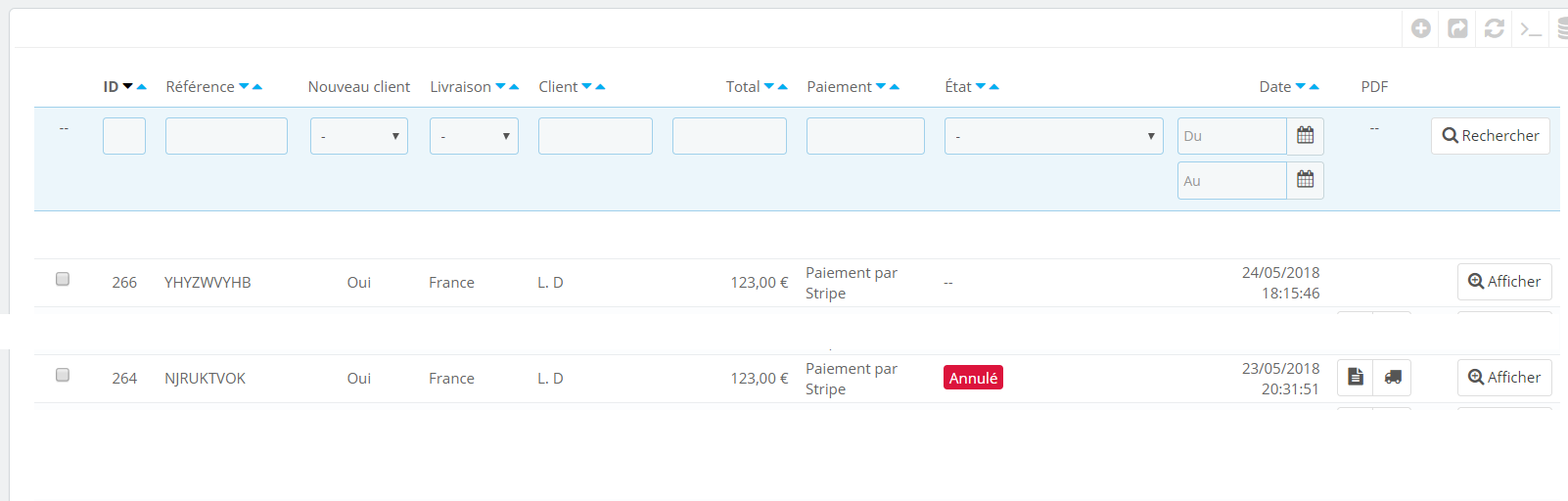This screenshot has width=1568, height=501.
Task: Sort ID column descending
Action: (x=127, y=87)
